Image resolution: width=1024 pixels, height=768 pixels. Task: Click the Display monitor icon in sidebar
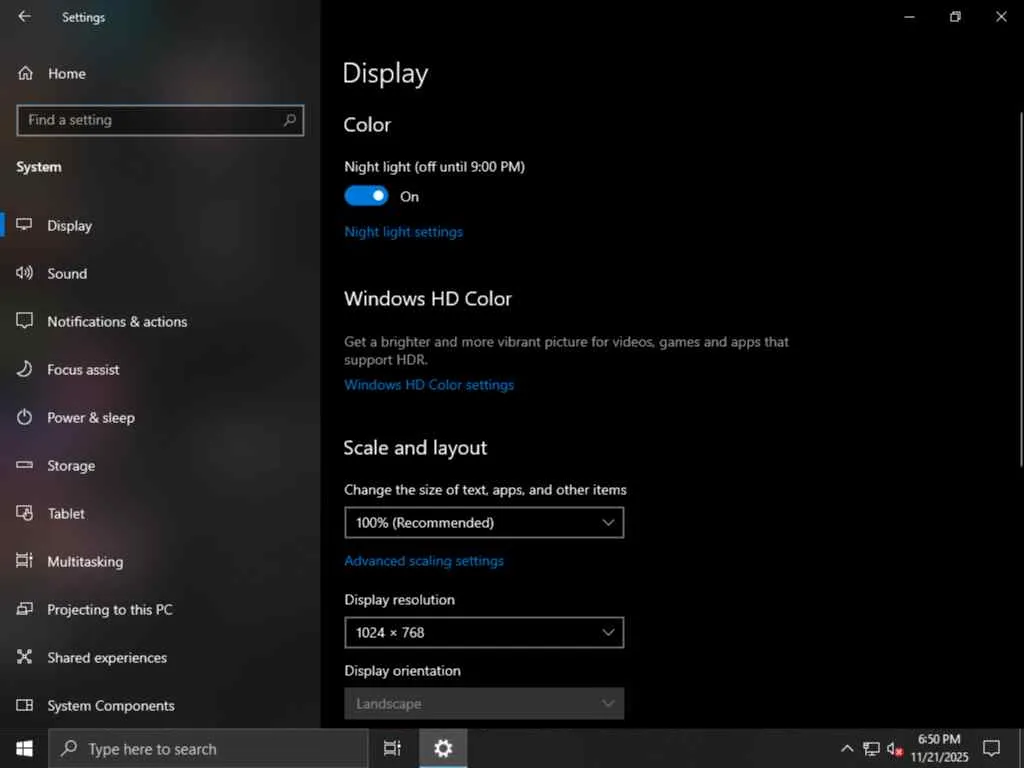point(24,225)
